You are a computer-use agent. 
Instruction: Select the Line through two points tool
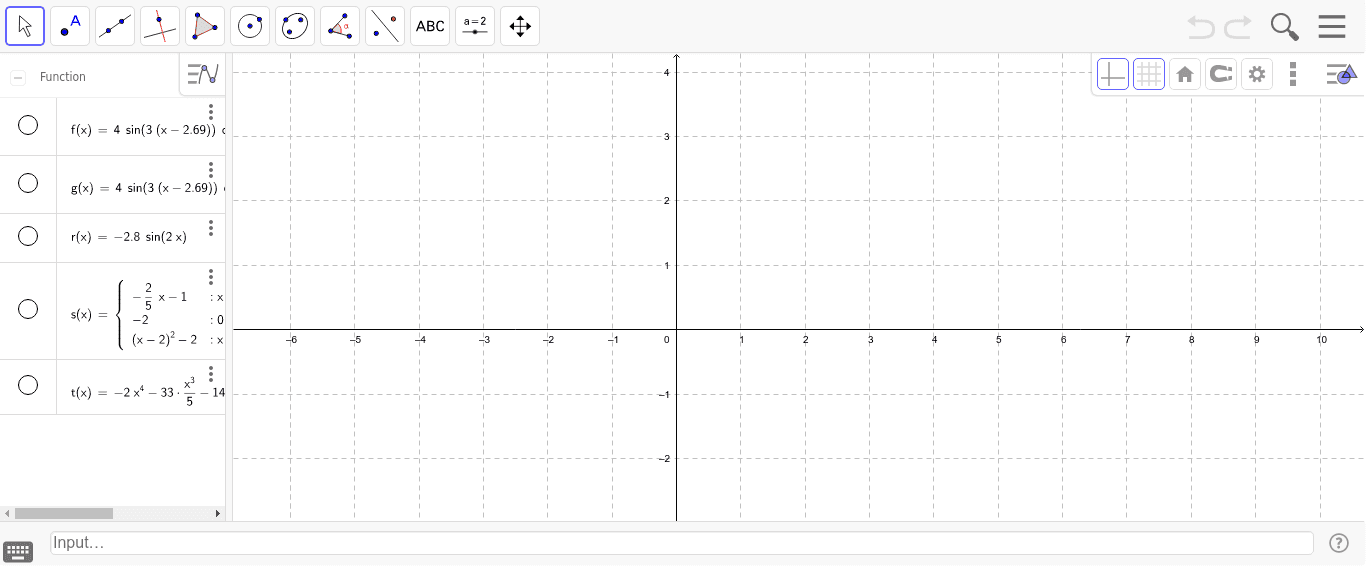[115, 26]
